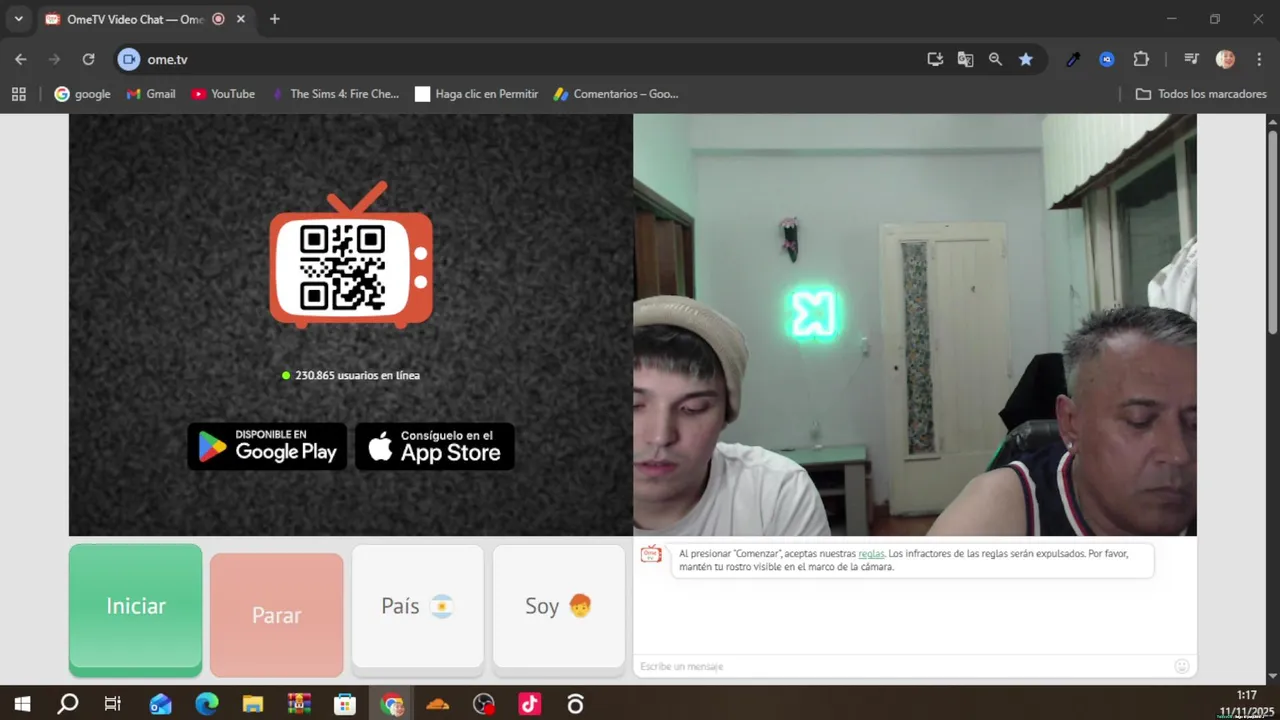Open File Explorer from the taskbar
Viewport: 1280px width, 720px height.
[x=252, y=704]
